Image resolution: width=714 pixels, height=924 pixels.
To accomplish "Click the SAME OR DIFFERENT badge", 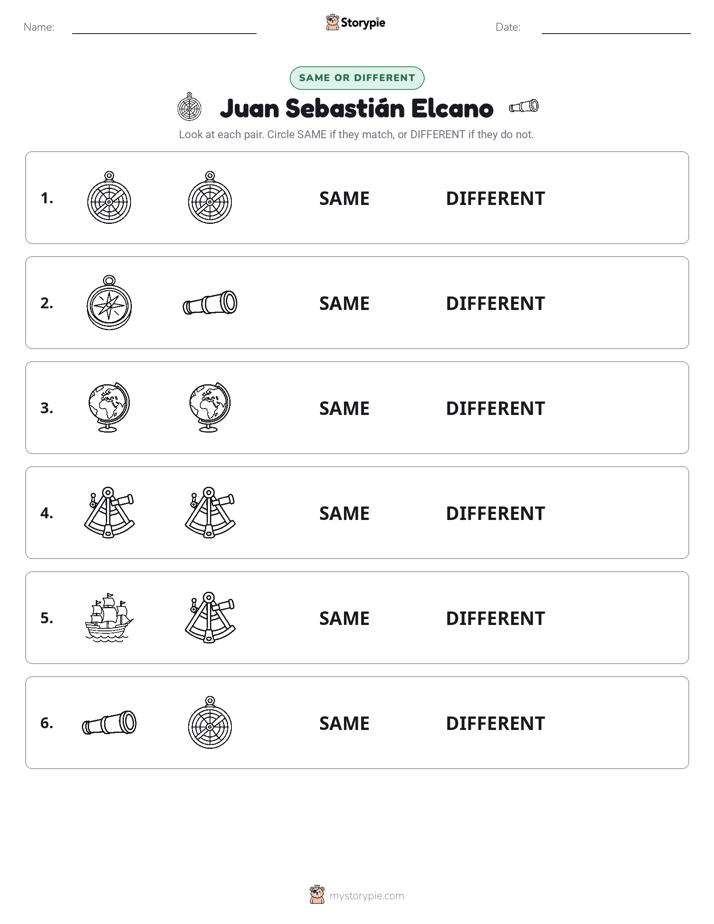I will tap(357, 78).
